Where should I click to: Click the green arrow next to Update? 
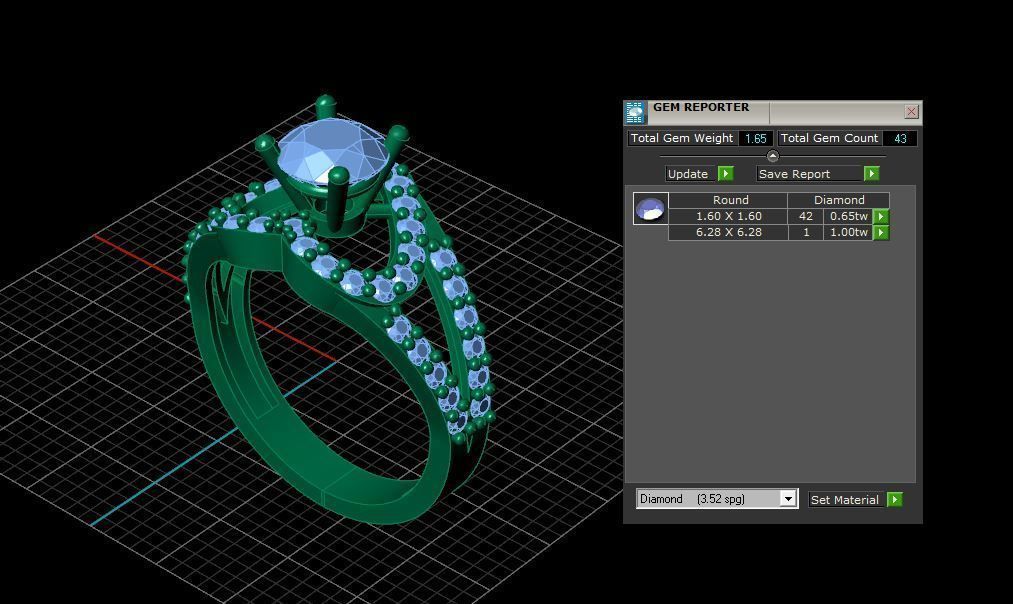pyautogui.click(x=726, y=174)
